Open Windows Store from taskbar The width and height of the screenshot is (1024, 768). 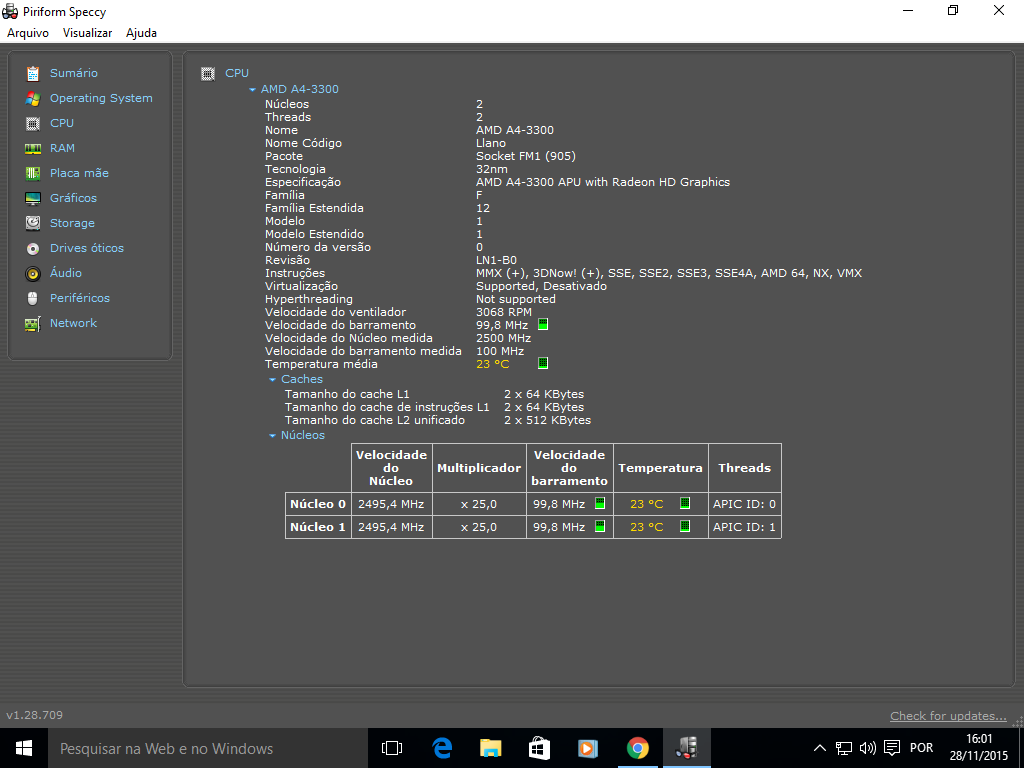point(539,748)
